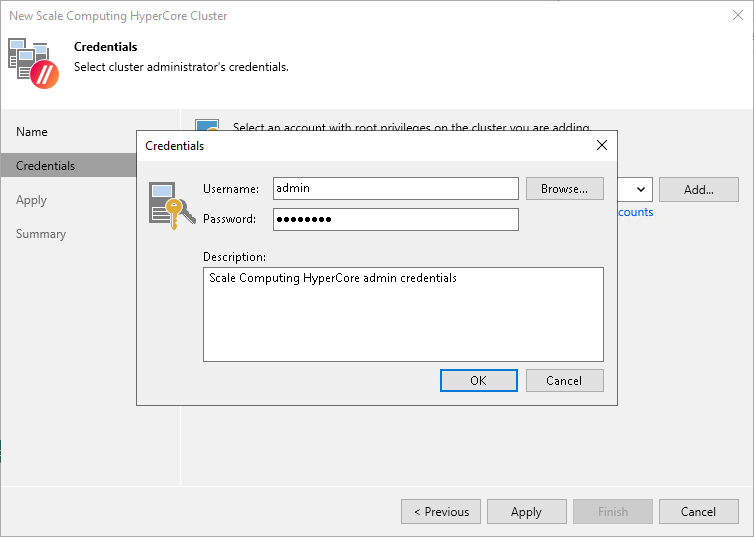754x537 pixels.
Task: Jump to the Summary wizard step
Action: [41, 234]
